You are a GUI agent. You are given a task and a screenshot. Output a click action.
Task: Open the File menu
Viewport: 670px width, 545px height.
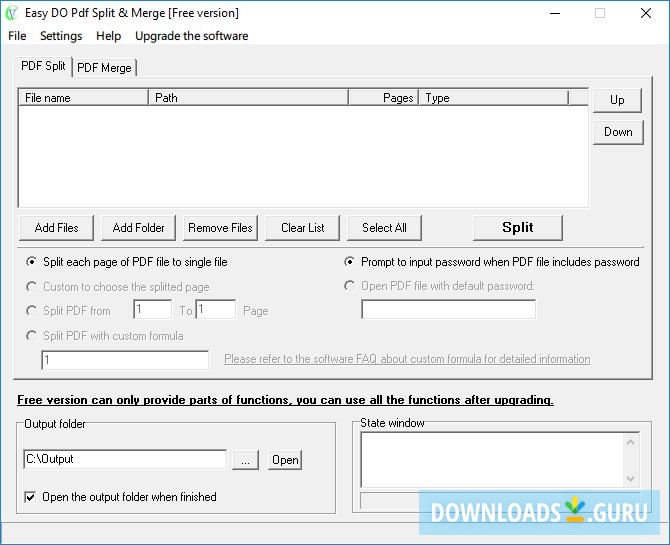click(x=17, y=36)
